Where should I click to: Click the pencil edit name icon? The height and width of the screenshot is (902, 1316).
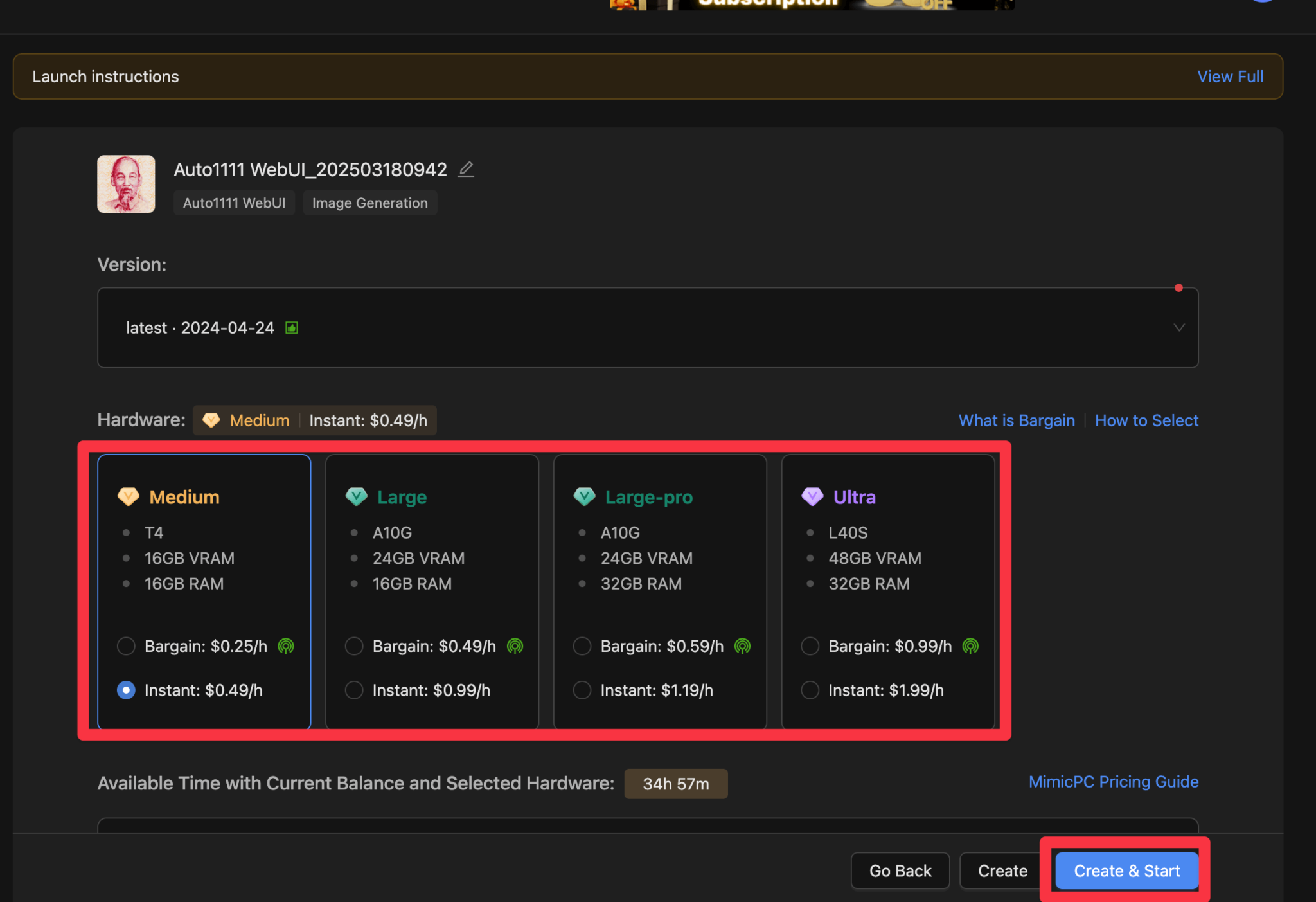coord(466,169)
